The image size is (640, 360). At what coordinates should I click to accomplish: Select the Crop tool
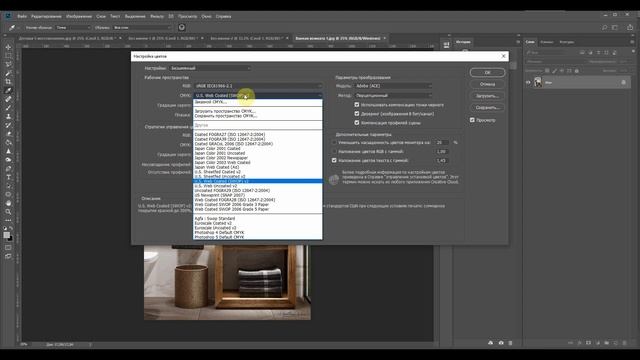(8, 82)
